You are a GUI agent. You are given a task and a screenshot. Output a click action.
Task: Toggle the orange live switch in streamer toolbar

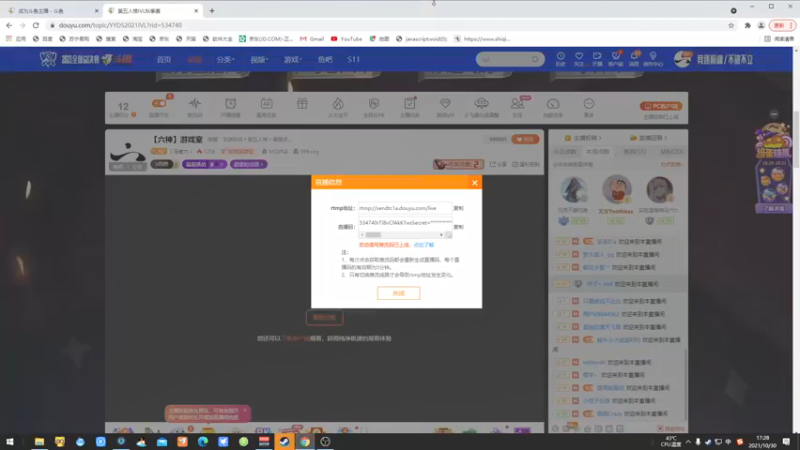click(159, 104)
